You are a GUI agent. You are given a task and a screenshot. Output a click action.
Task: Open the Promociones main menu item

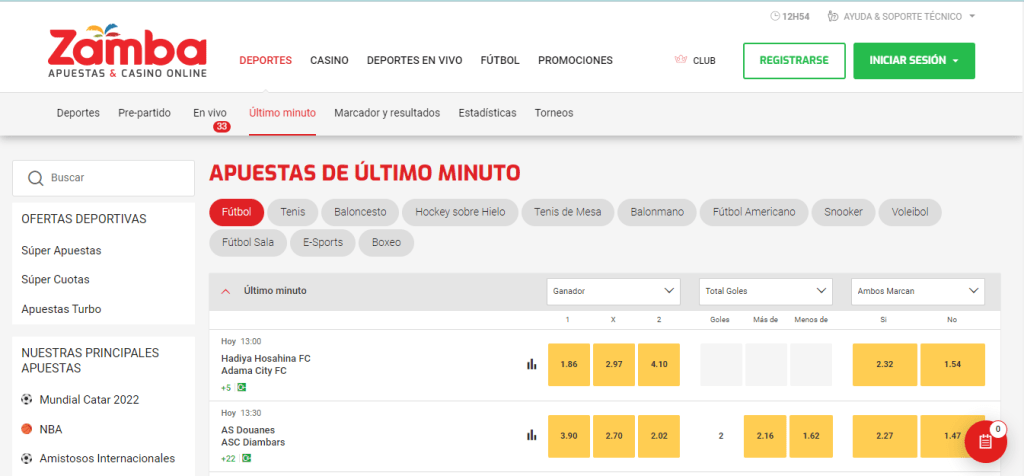click(x=575, y=60)
